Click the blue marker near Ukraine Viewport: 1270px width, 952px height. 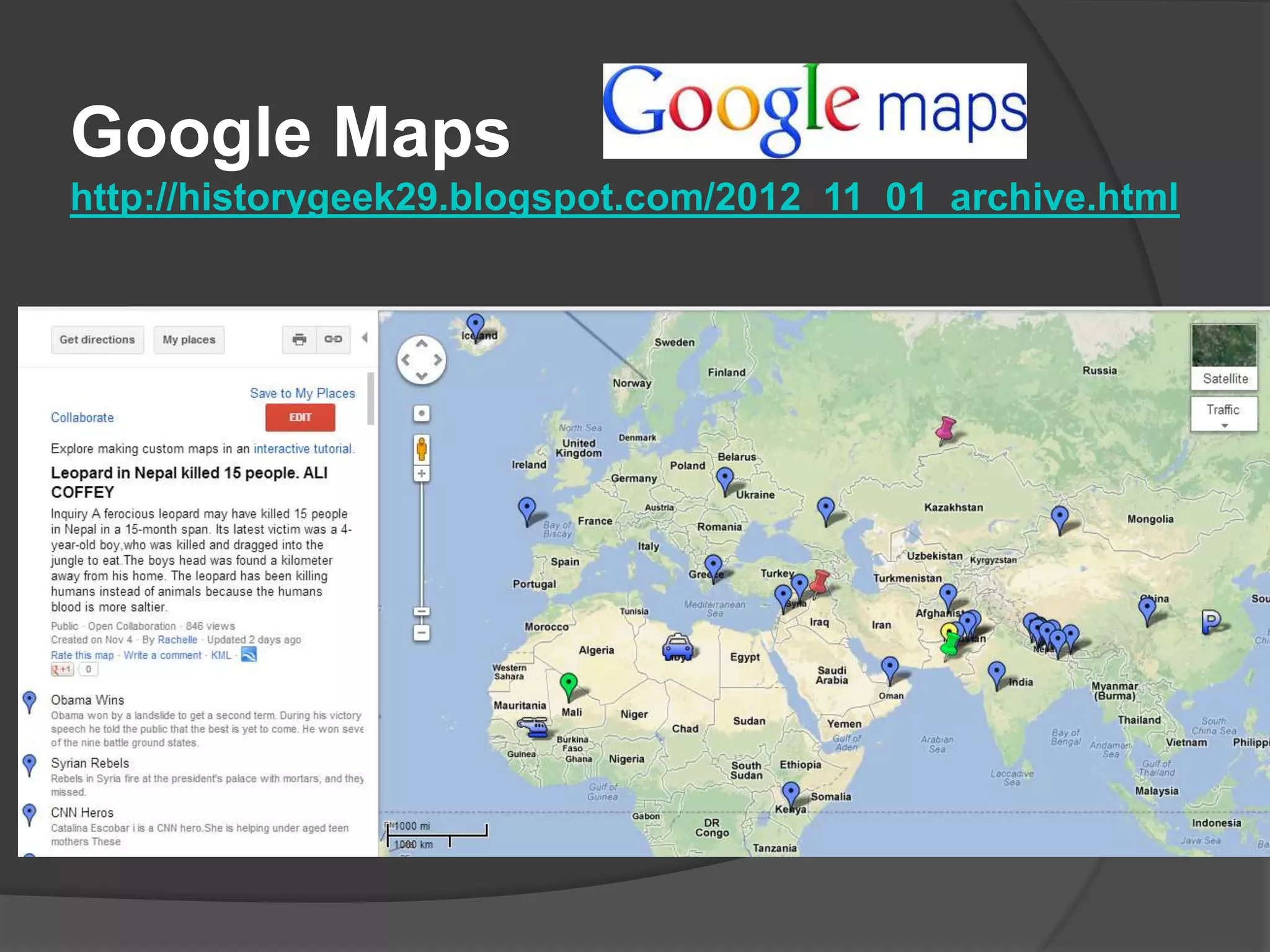point(725,481)
